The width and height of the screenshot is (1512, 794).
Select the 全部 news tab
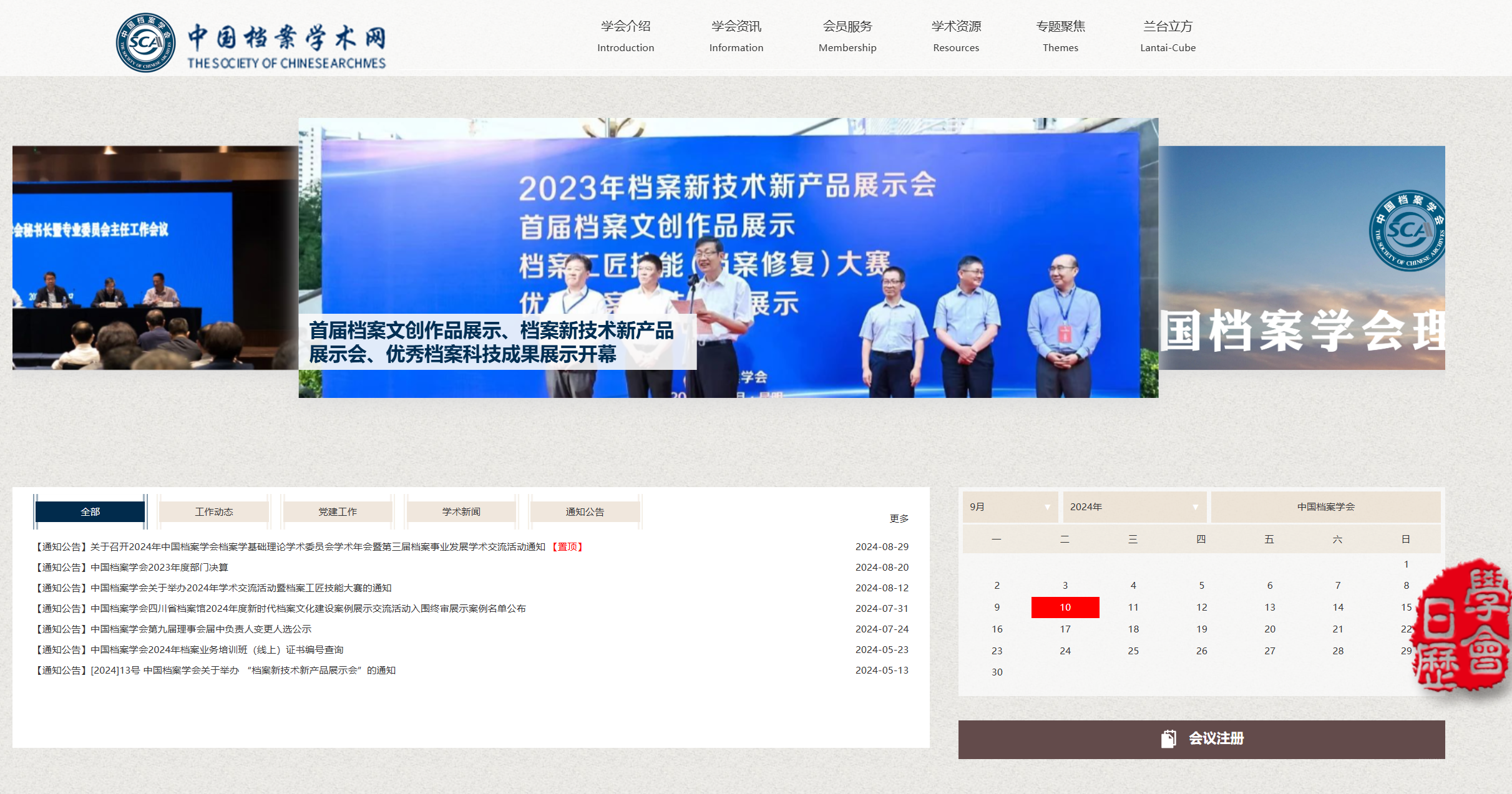[x=90, y=511]
